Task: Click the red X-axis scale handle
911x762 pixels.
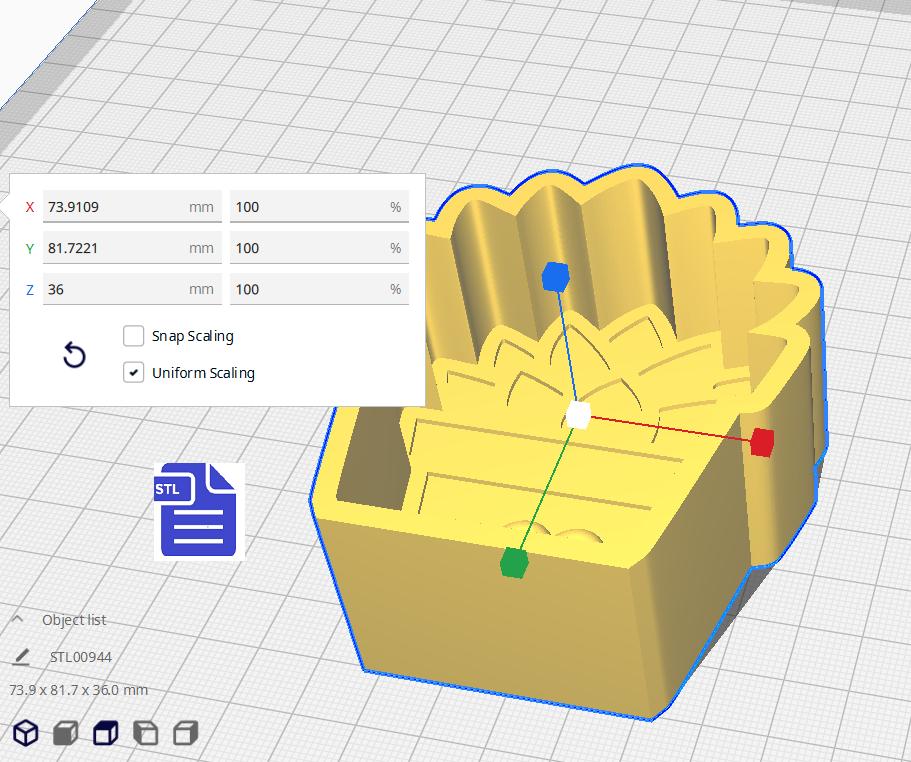Action: (762, 443)
